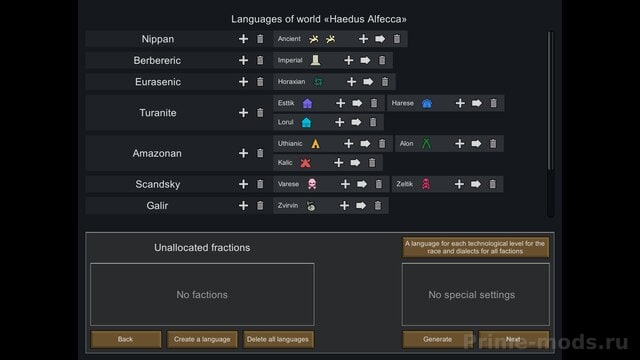This screenshot has height=360, width=640.
Task: Delete the Imperial dialect
Action: [x=382, y=60]
